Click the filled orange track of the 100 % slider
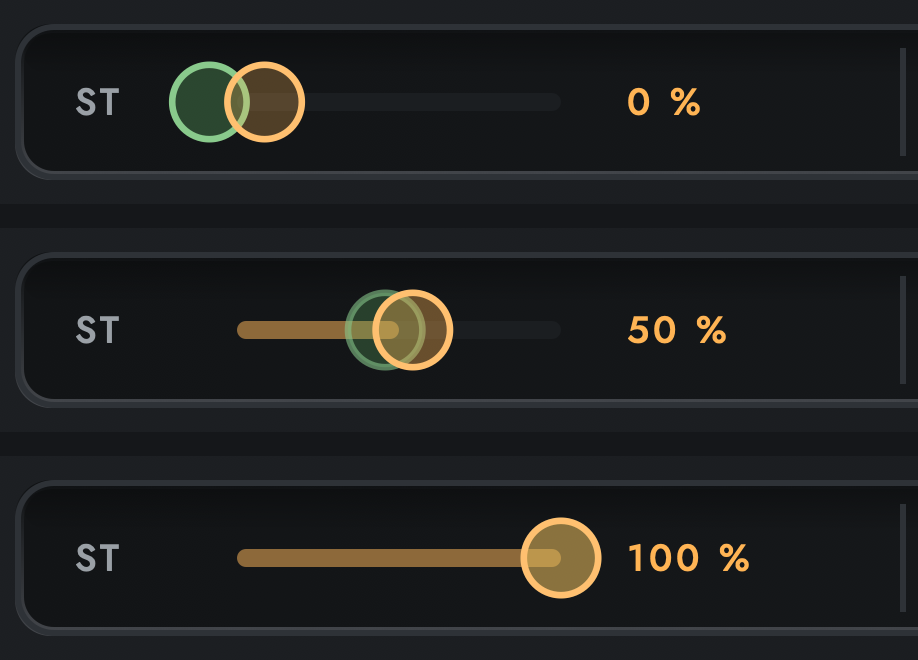Viewport: 918px width, 660px height. (x=379, y=558)
